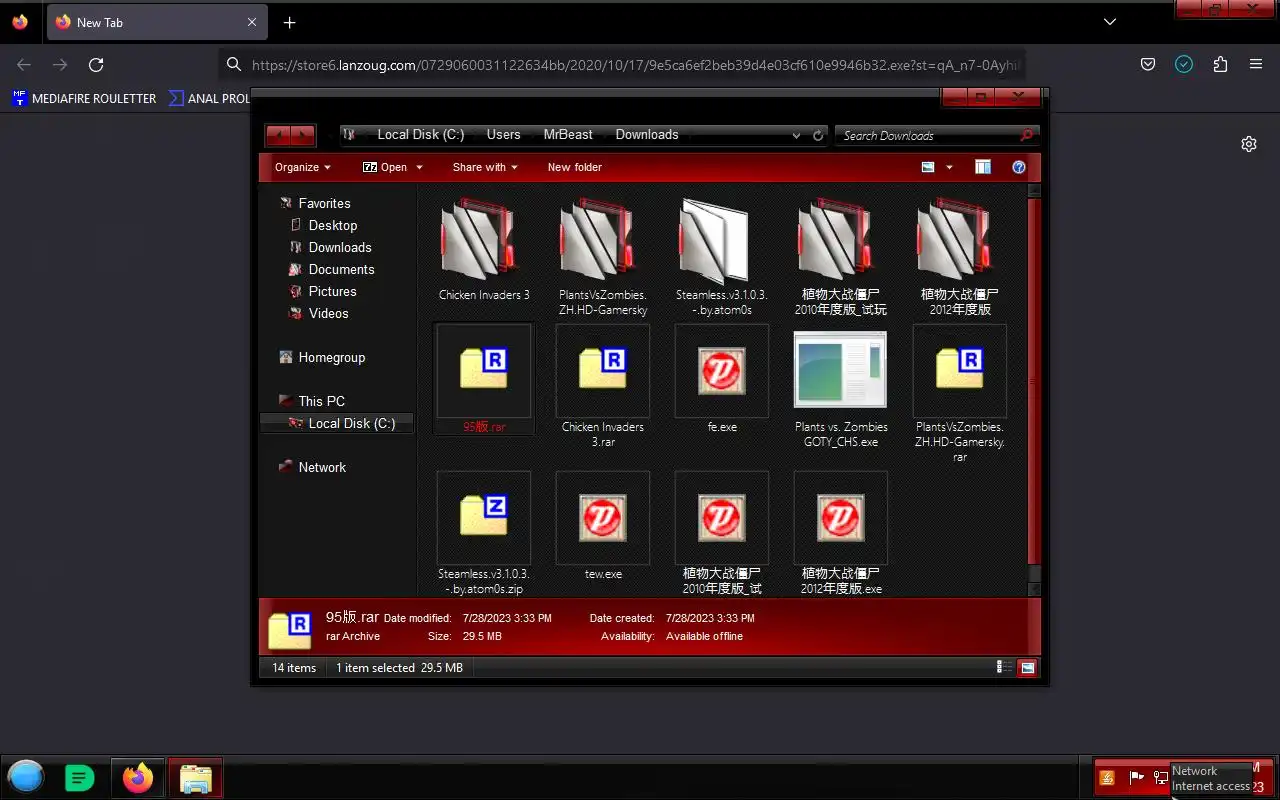Click the change view icon

928,167
